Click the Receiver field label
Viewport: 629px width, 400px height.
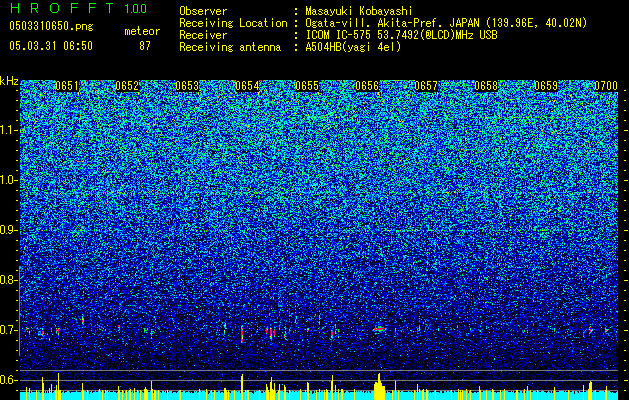point(203,35)
